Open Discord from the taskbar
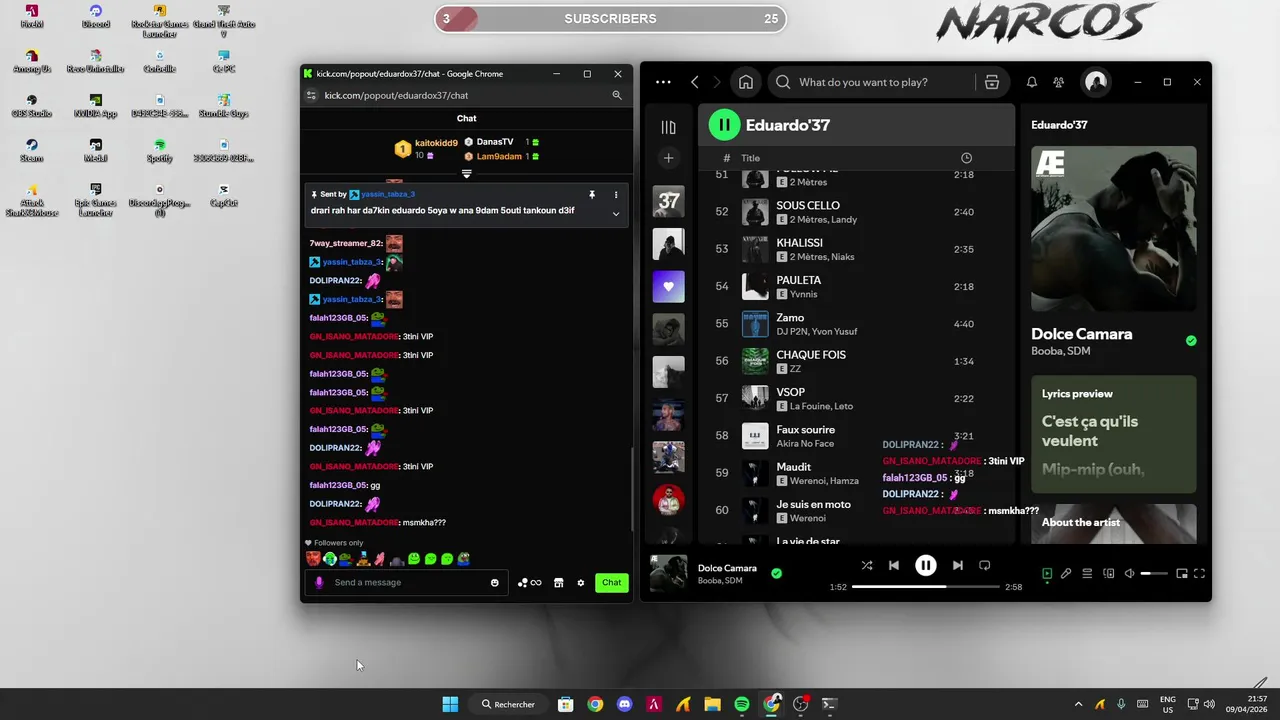Image resolution: width=1280 pixels, height=720 pixels. click(x=625, y=704)
